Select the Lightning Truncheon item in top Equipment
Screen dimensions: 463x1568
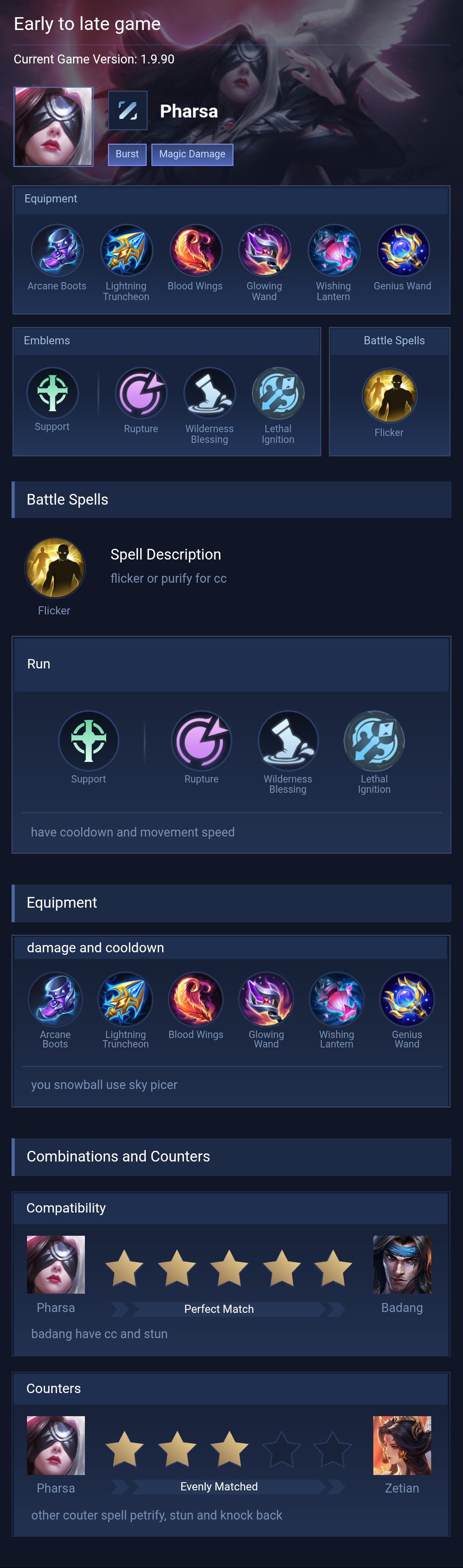pyautogui.click(x=126, y=250)
